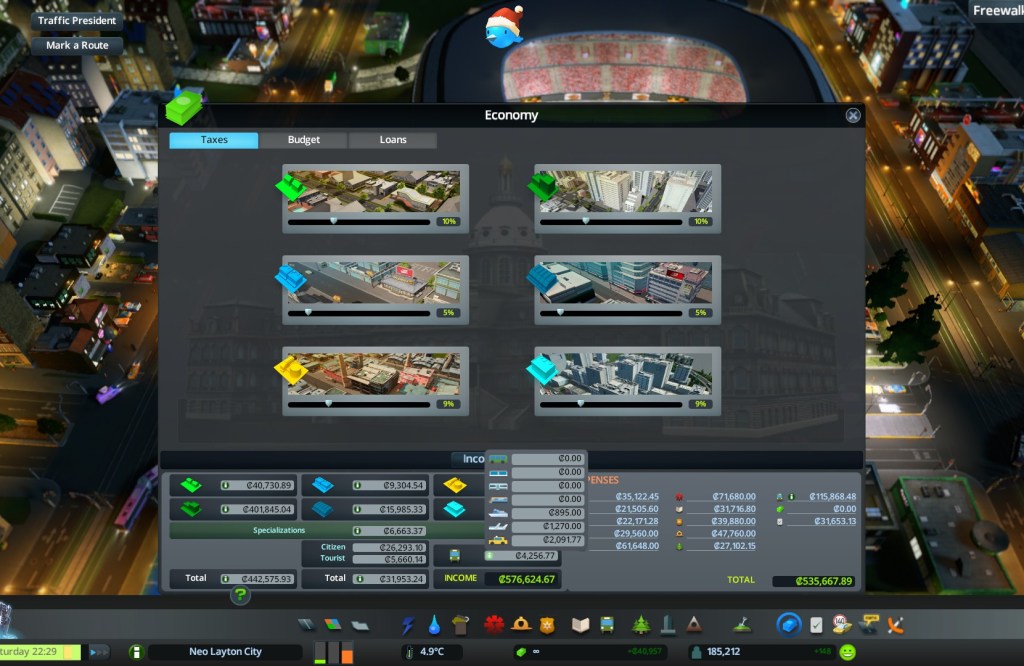Click the green question mark help icon

[x=241, y=595]
